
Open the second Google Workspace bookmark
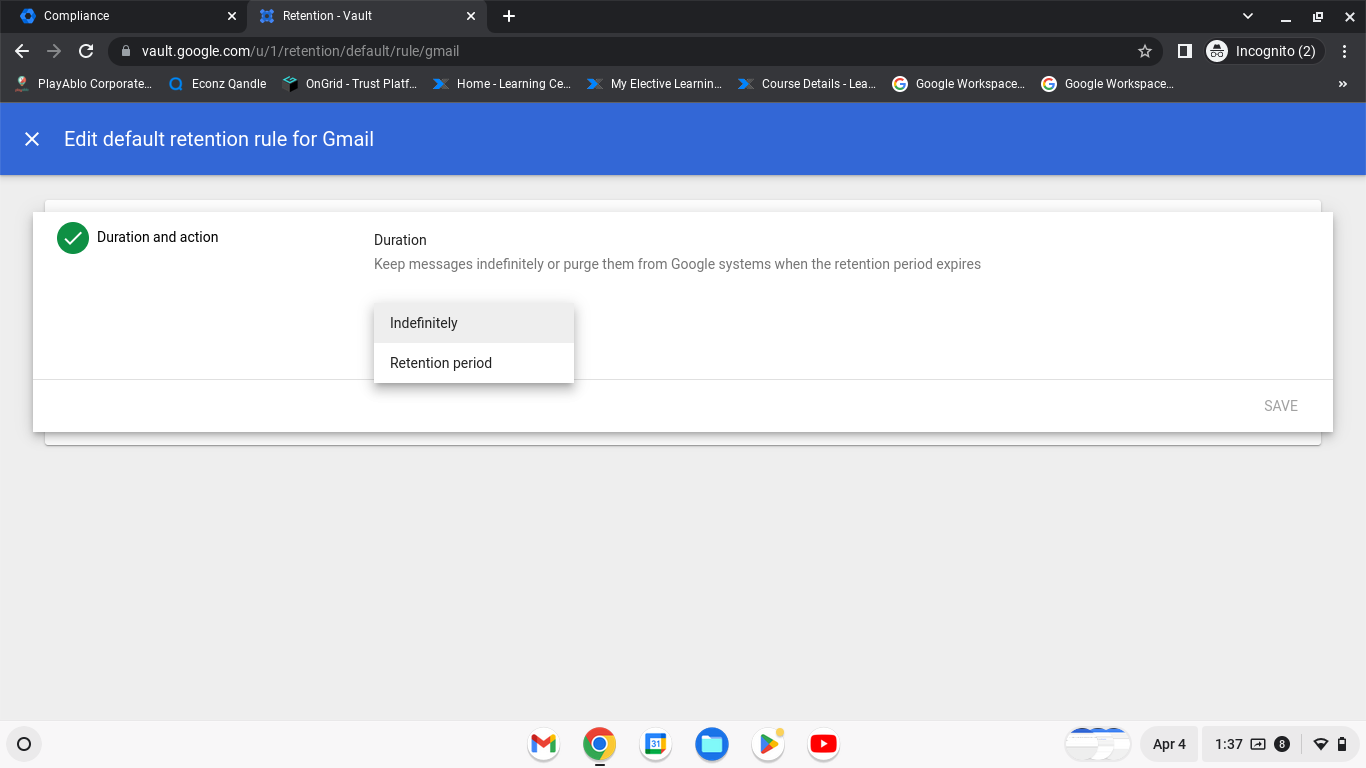tap(1108, 84)
